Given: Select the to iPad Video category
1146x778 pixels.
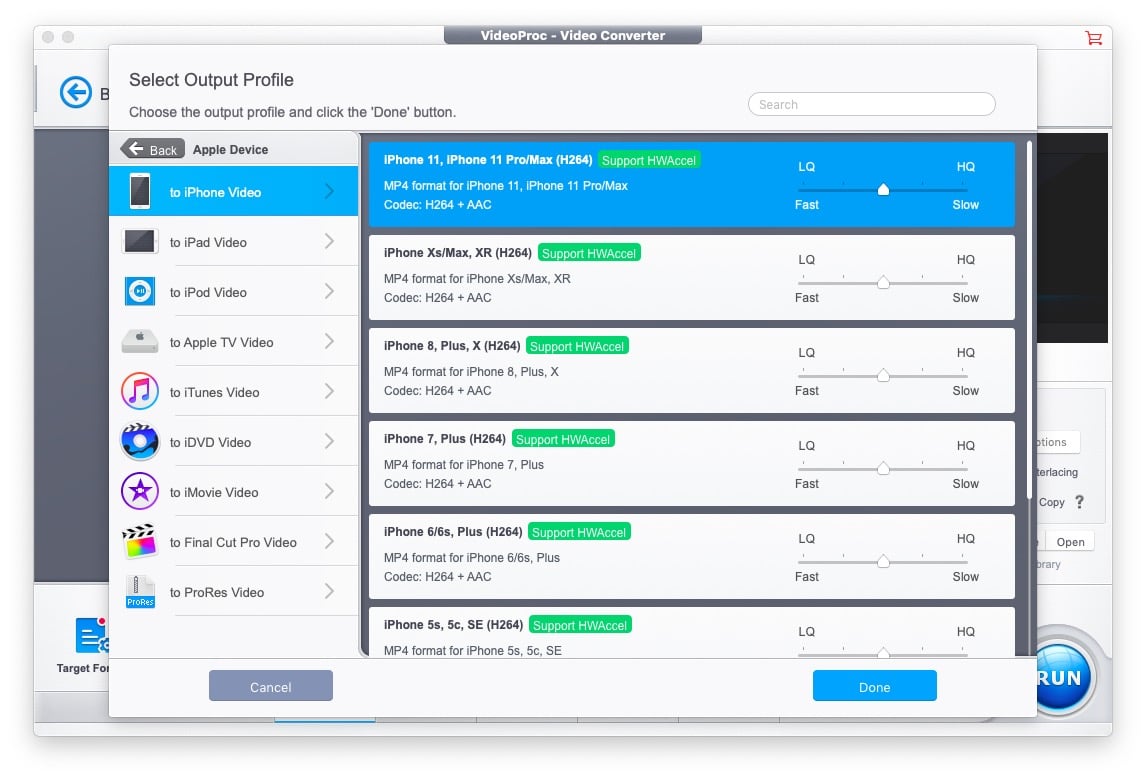Looking at the screenshot, I should pos(233,241).
